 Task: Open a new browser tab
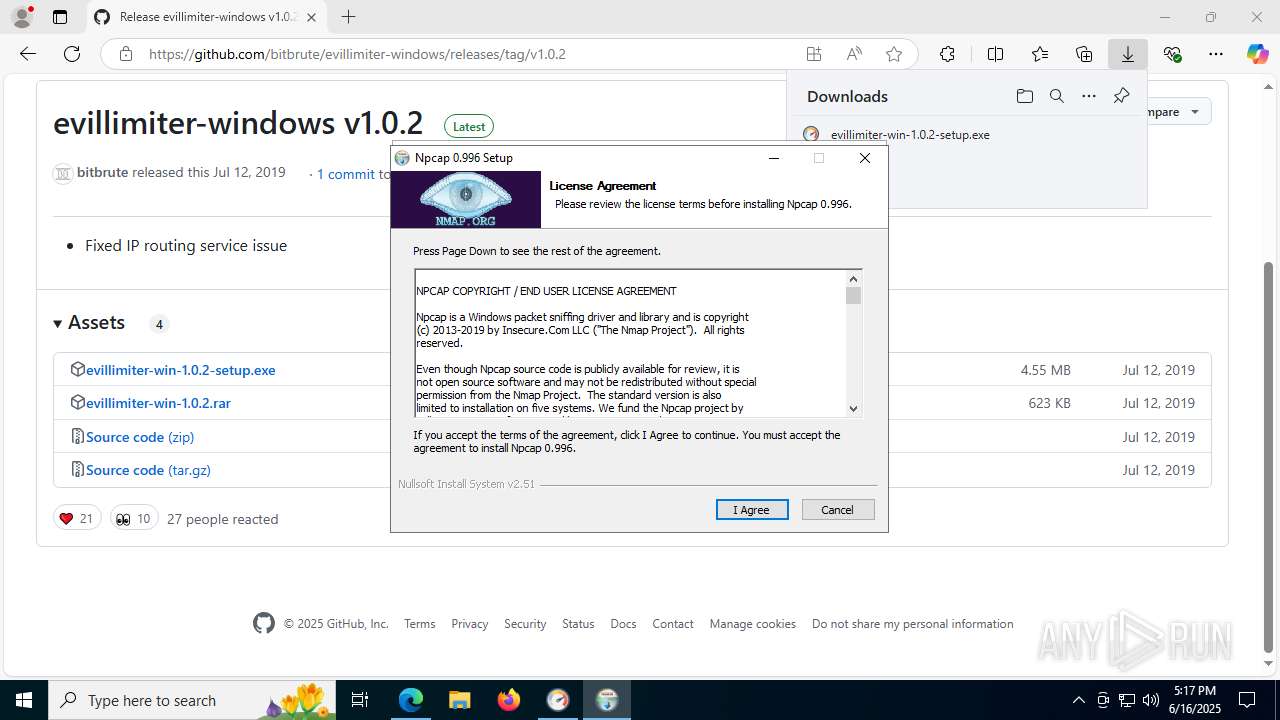[x=348, y=17]
